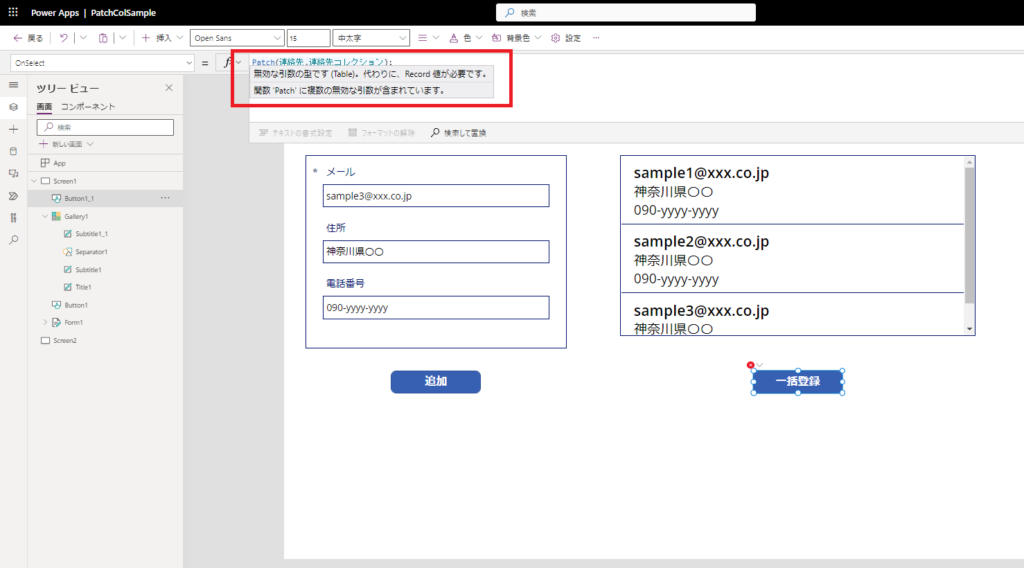1024x568 pixels.
Task: Select the sample3@xxx.co.jp gallery item
Action: pyautogui.click(x=792, y=315)
